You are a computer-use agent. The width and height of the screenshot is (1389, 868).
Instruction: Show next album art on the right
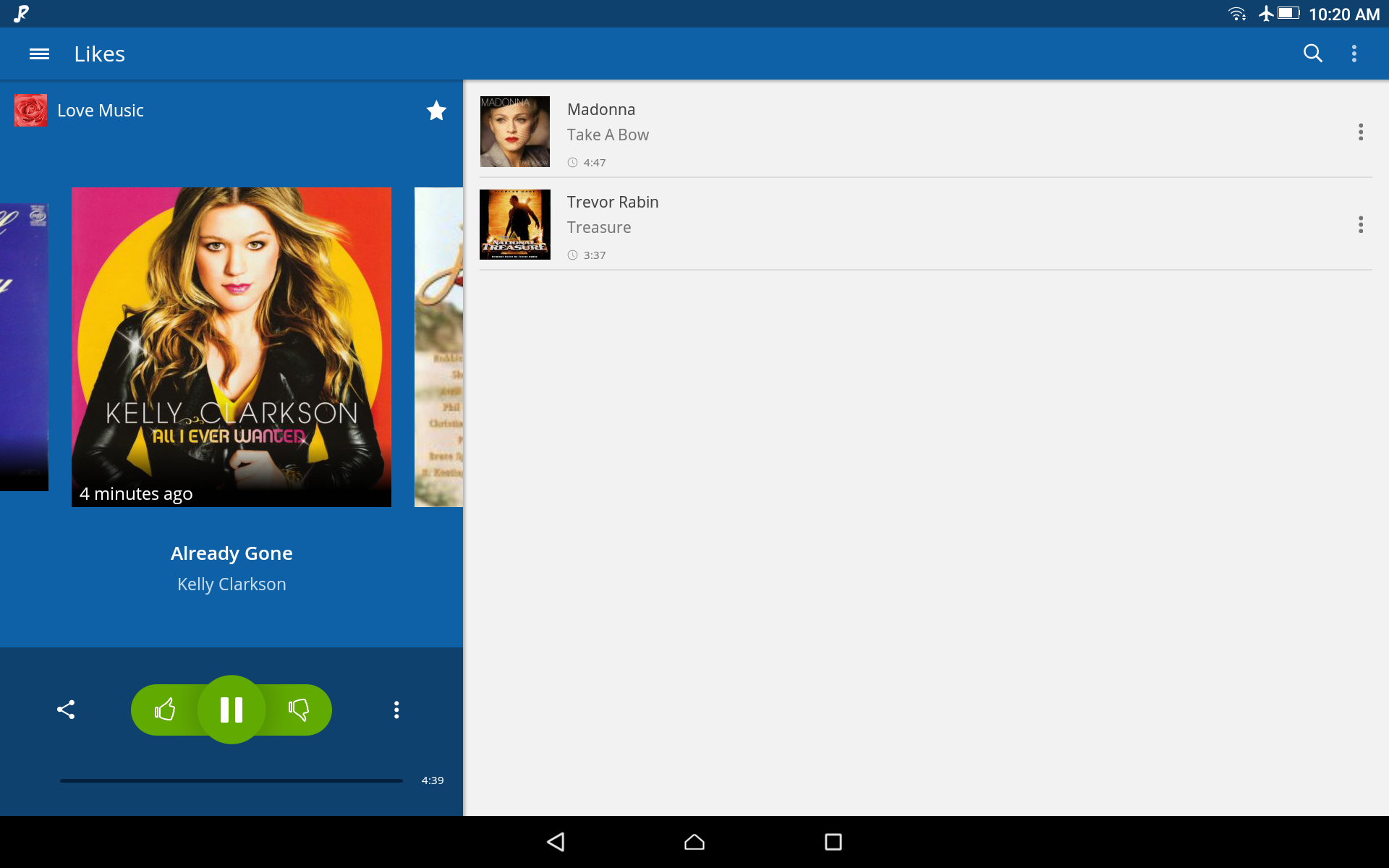point(438,347)
